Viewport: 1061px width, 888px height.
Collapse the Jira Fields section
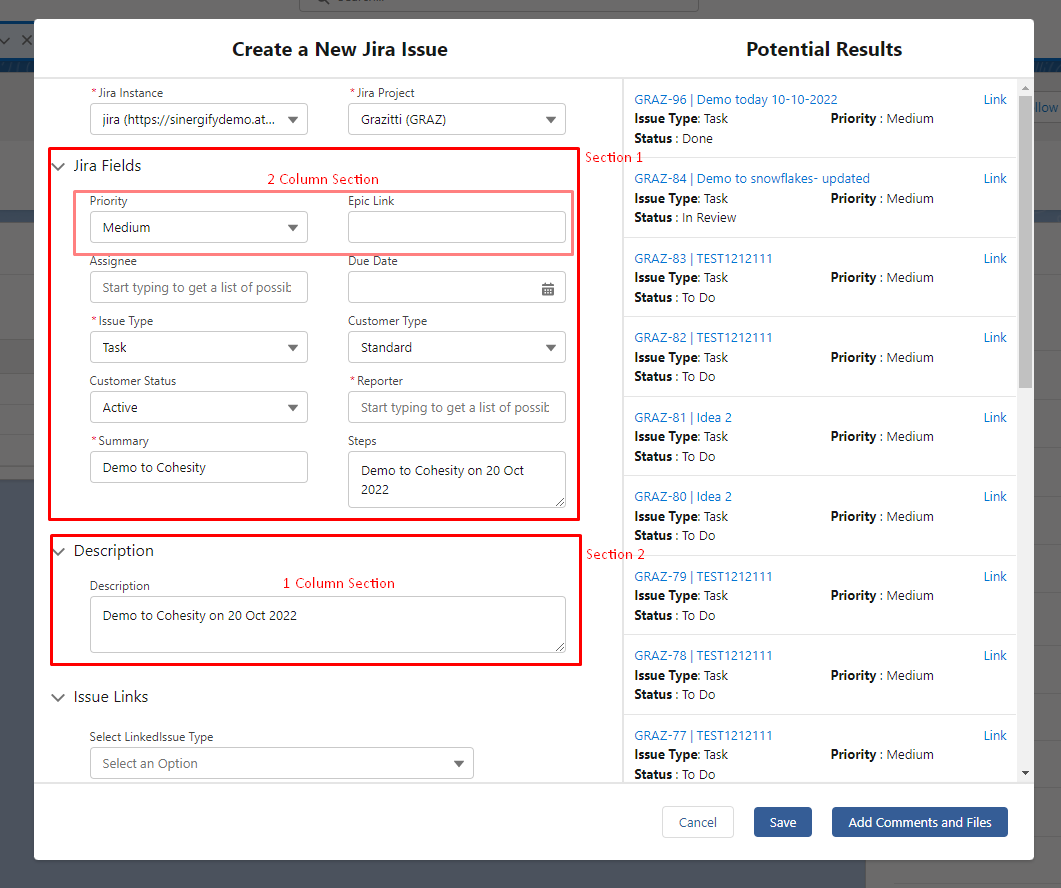[59, 166]
